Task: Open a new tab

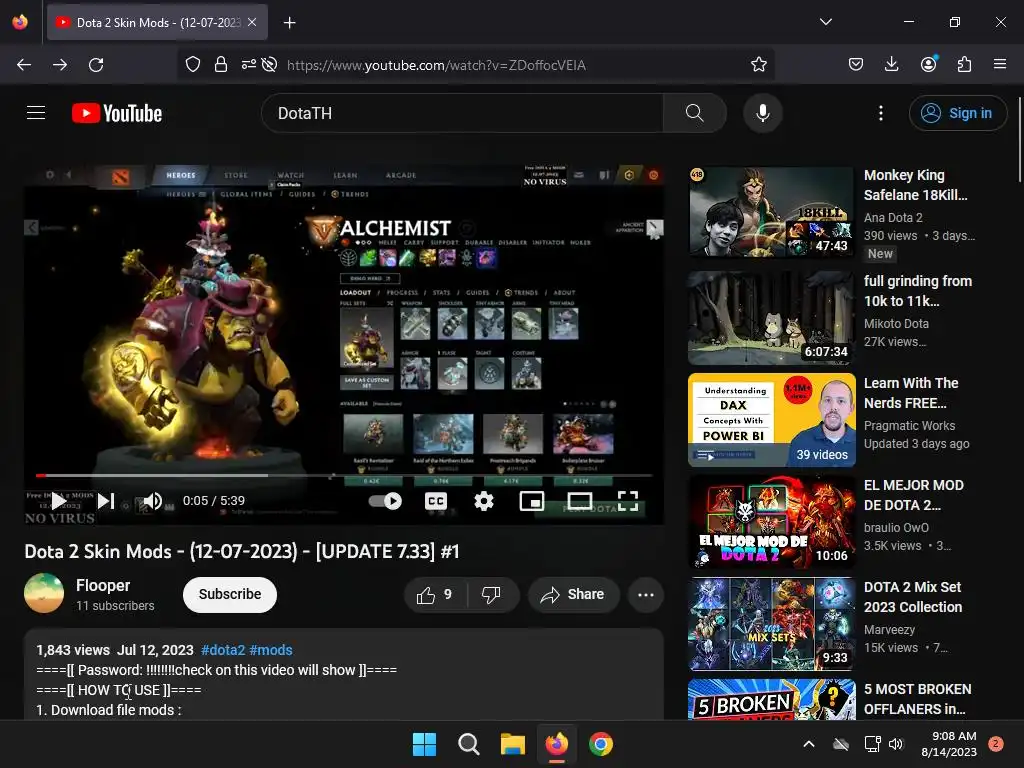Action: [x=289, y=23]
